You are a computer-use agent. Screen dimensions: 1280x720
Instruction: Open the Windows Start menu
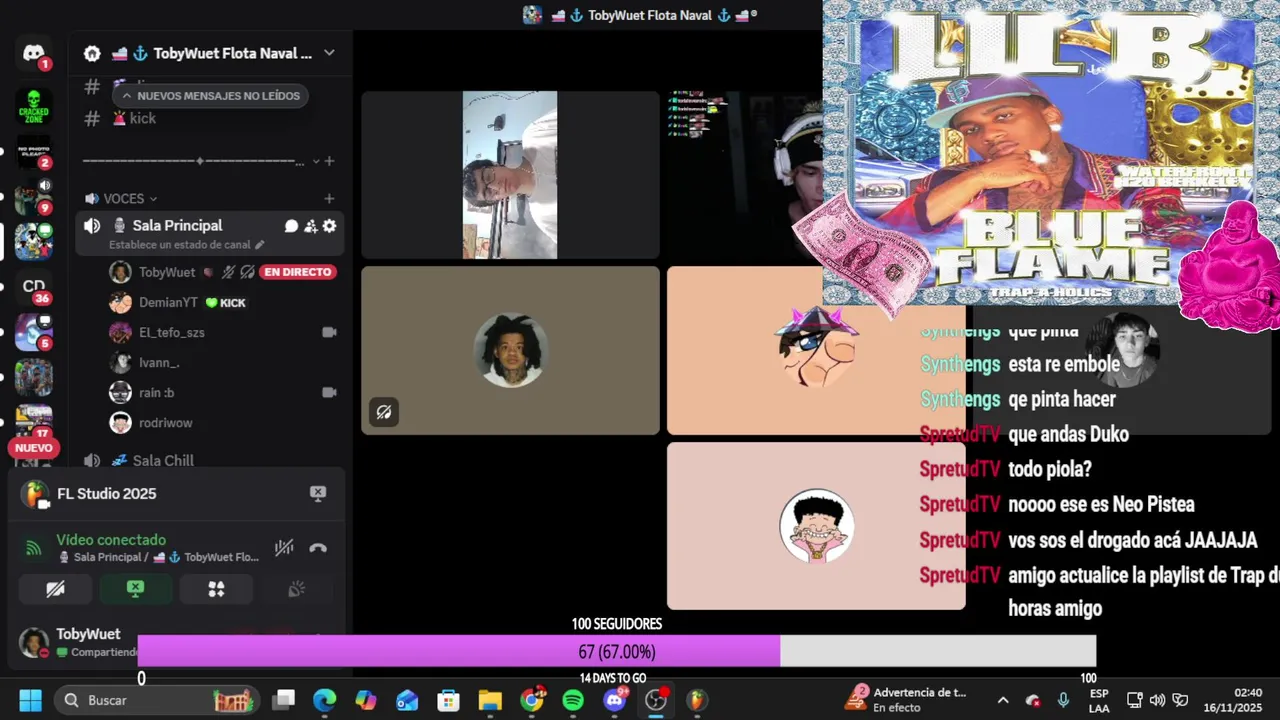tap(30, 700)
